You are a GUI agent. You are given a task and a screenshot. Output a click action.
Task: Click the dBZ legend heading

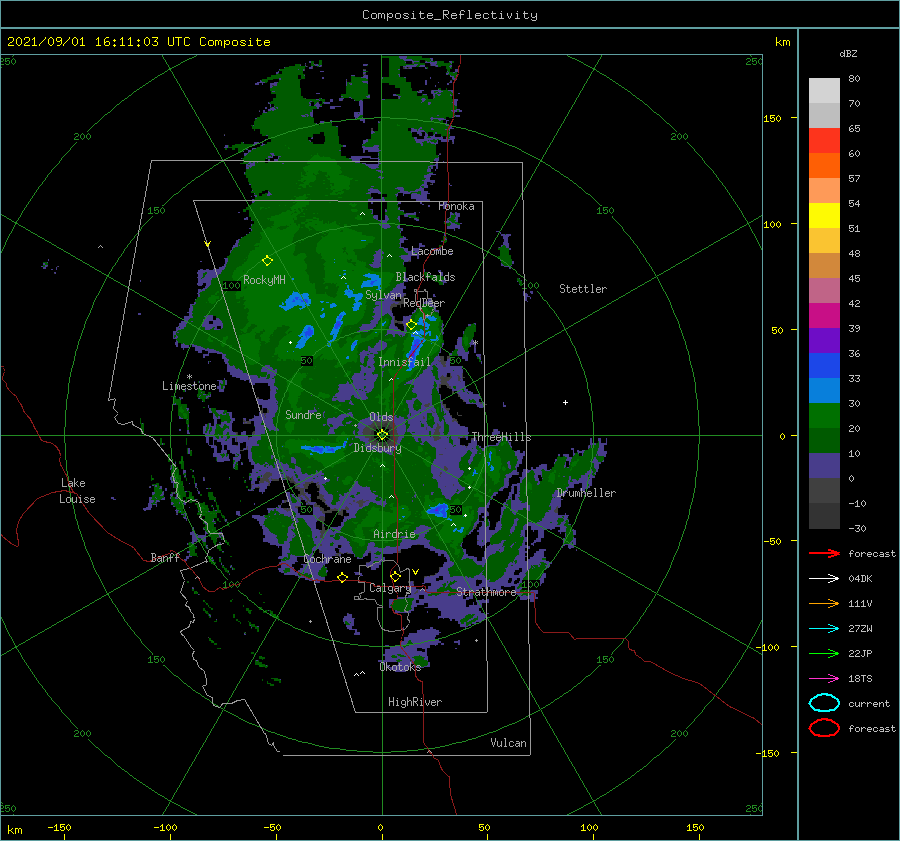(x=848, y=54)
